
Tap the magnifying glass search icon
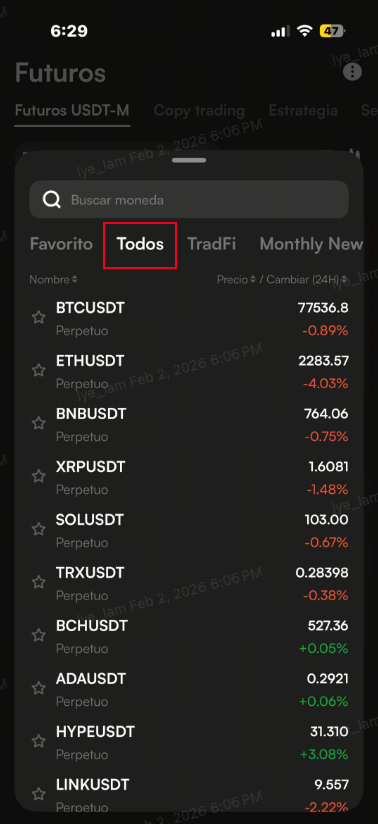[52, 200]
